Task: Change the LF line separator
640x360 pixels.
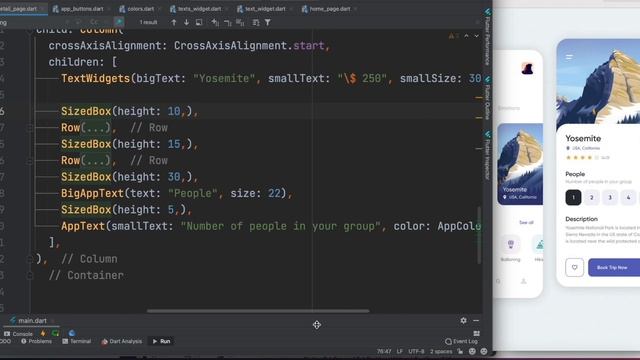Action: (x=400, y=351)
